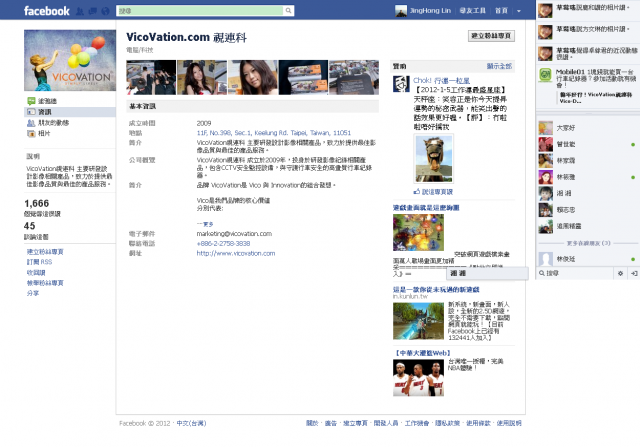The image size is (640, 447).
Task: Open the friends activity item in the left sidebar
Action: pyautogui.click(x=53, y=123)
